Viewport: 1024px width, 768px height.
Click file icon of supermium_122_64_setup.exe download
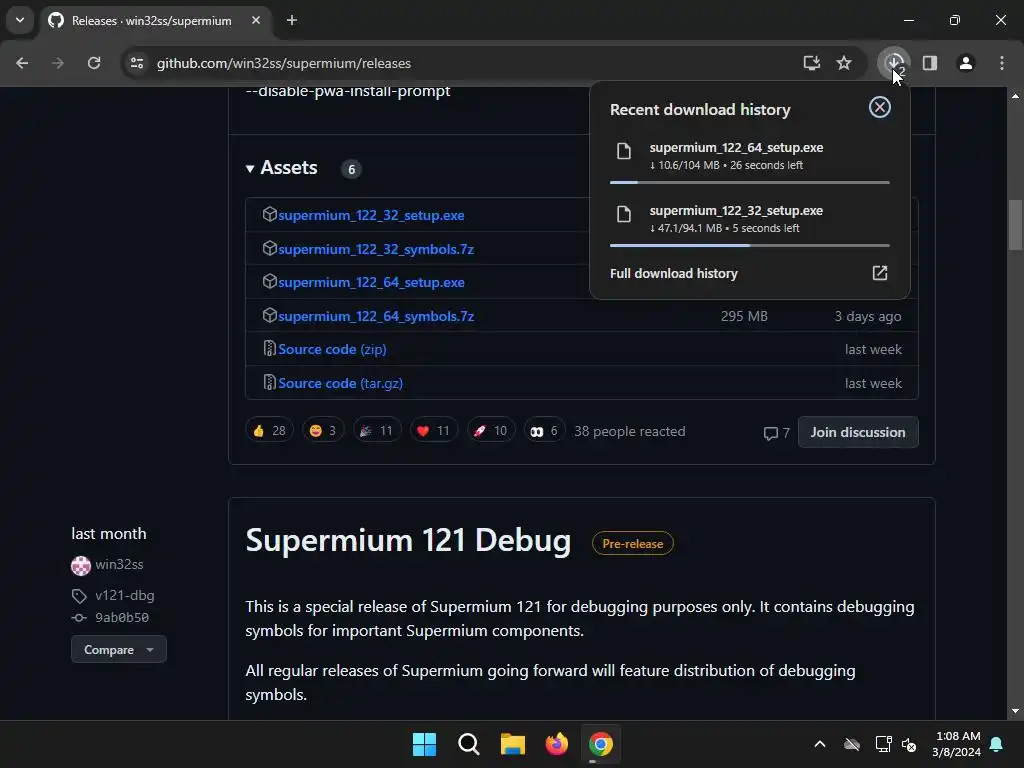click(x=624, y=152)
